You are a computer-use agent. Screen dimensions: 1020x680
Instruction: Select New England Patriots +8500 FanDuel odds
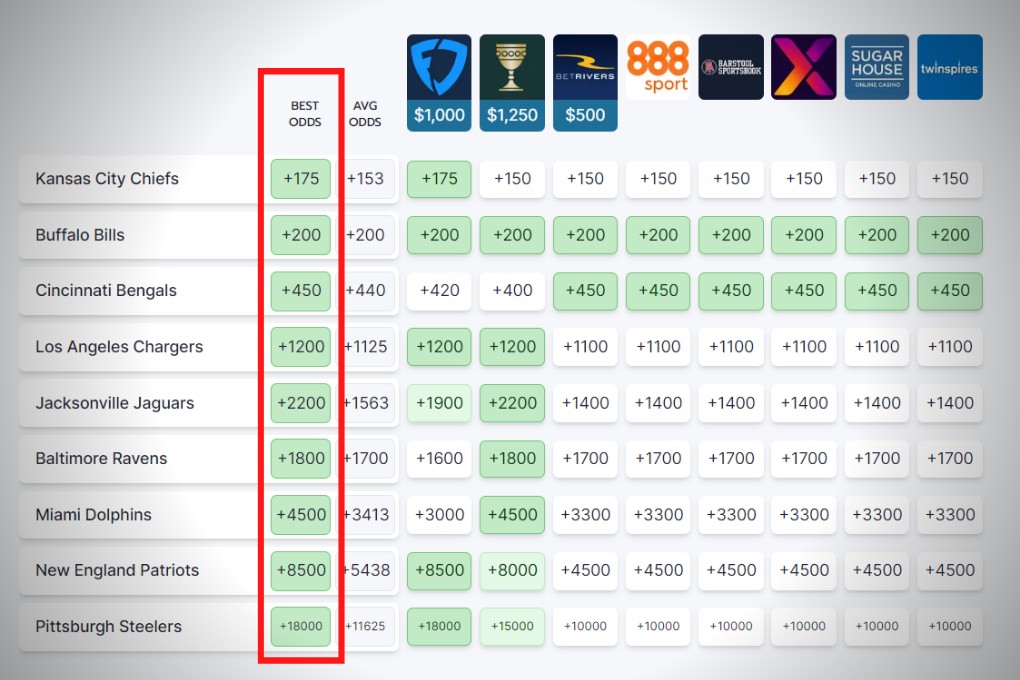[x=439, y=570]
